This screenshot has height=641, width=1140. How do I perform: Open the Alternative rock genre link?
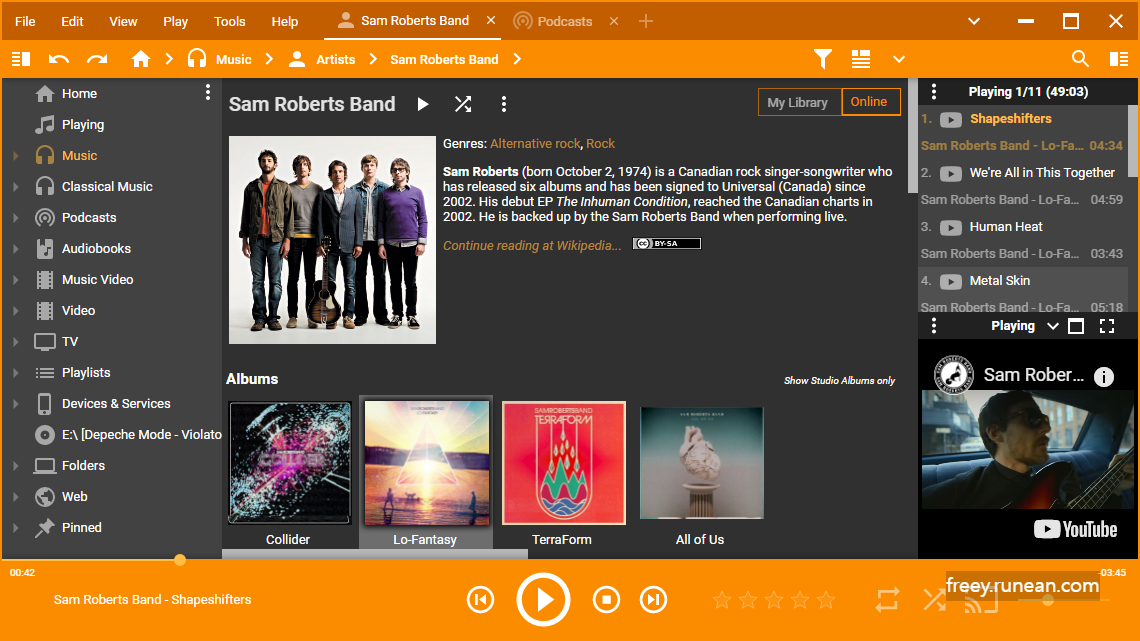coord(535,144)
